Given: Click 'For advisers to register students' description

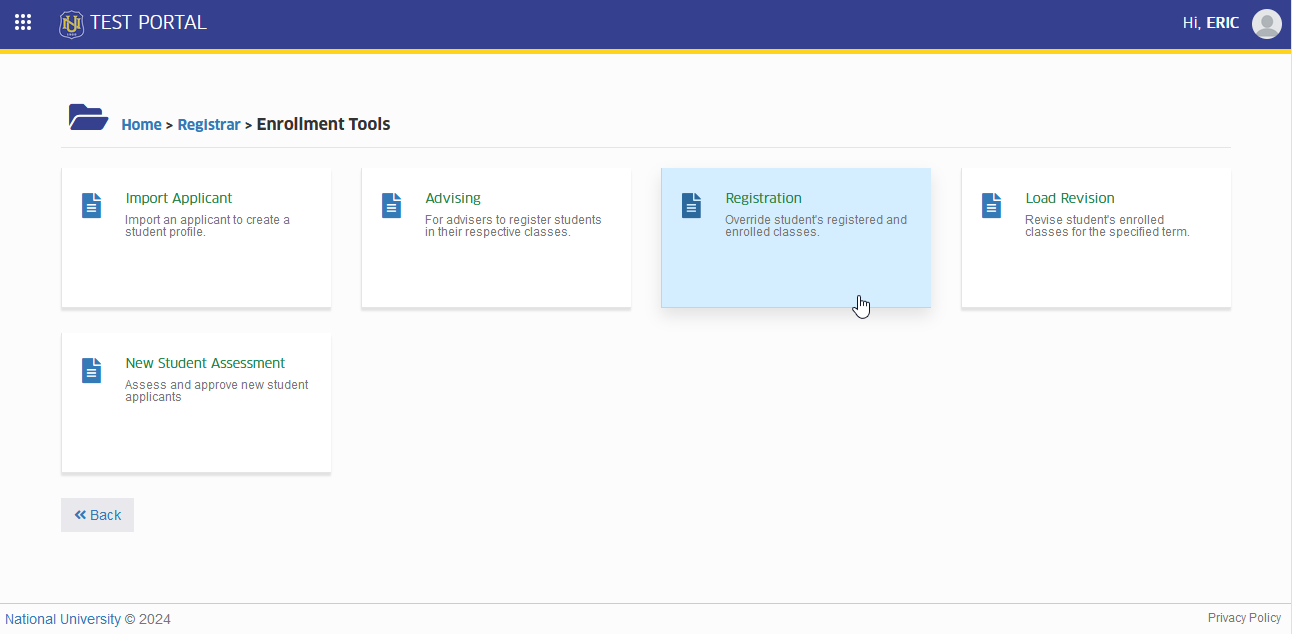Looking at the screenshot, I should click(513, 226).
